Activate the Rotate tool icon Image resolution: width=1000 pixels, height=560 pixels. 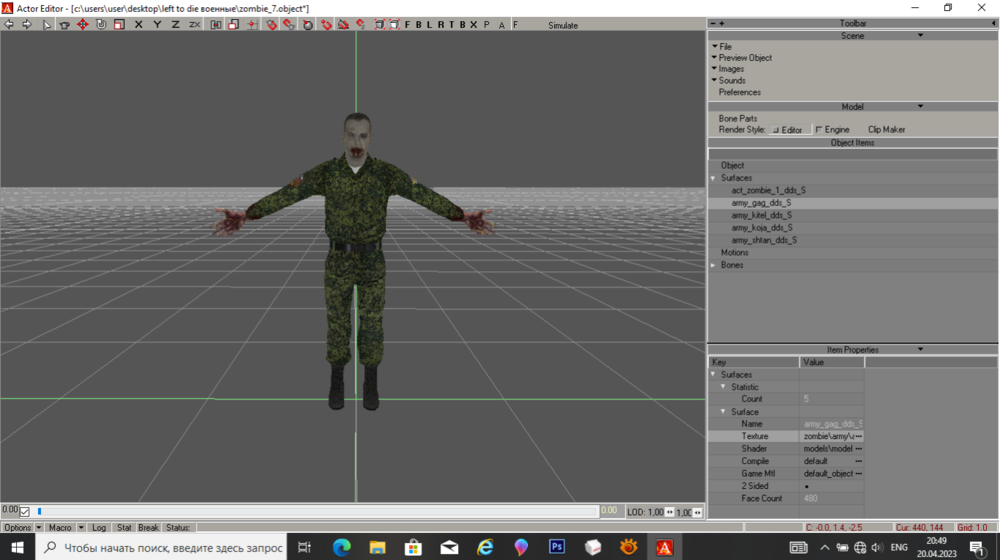tap(101, 24)
